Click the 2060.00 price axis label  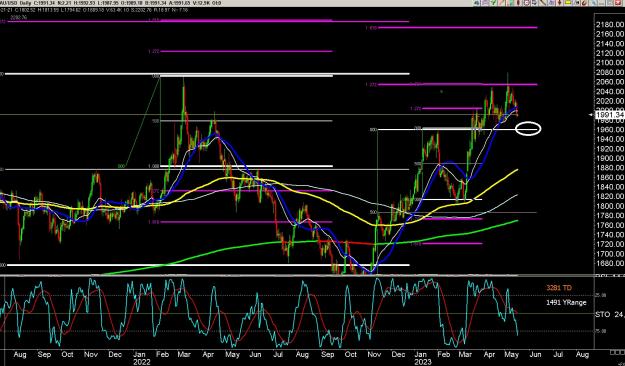[610, 82]
